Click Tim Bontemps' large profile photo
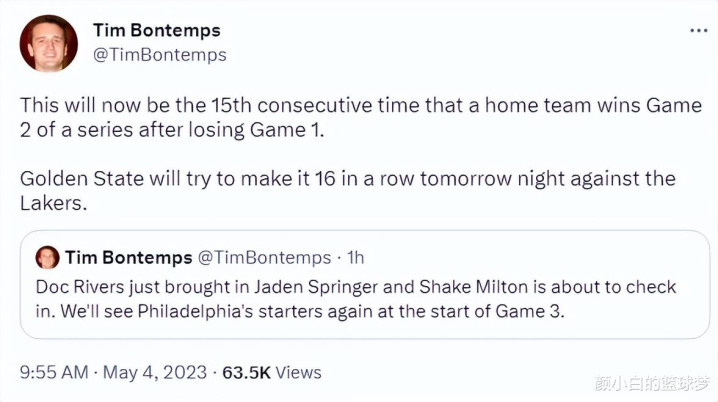The width and height of the screenshot is (718, 402). coord(48,43)
